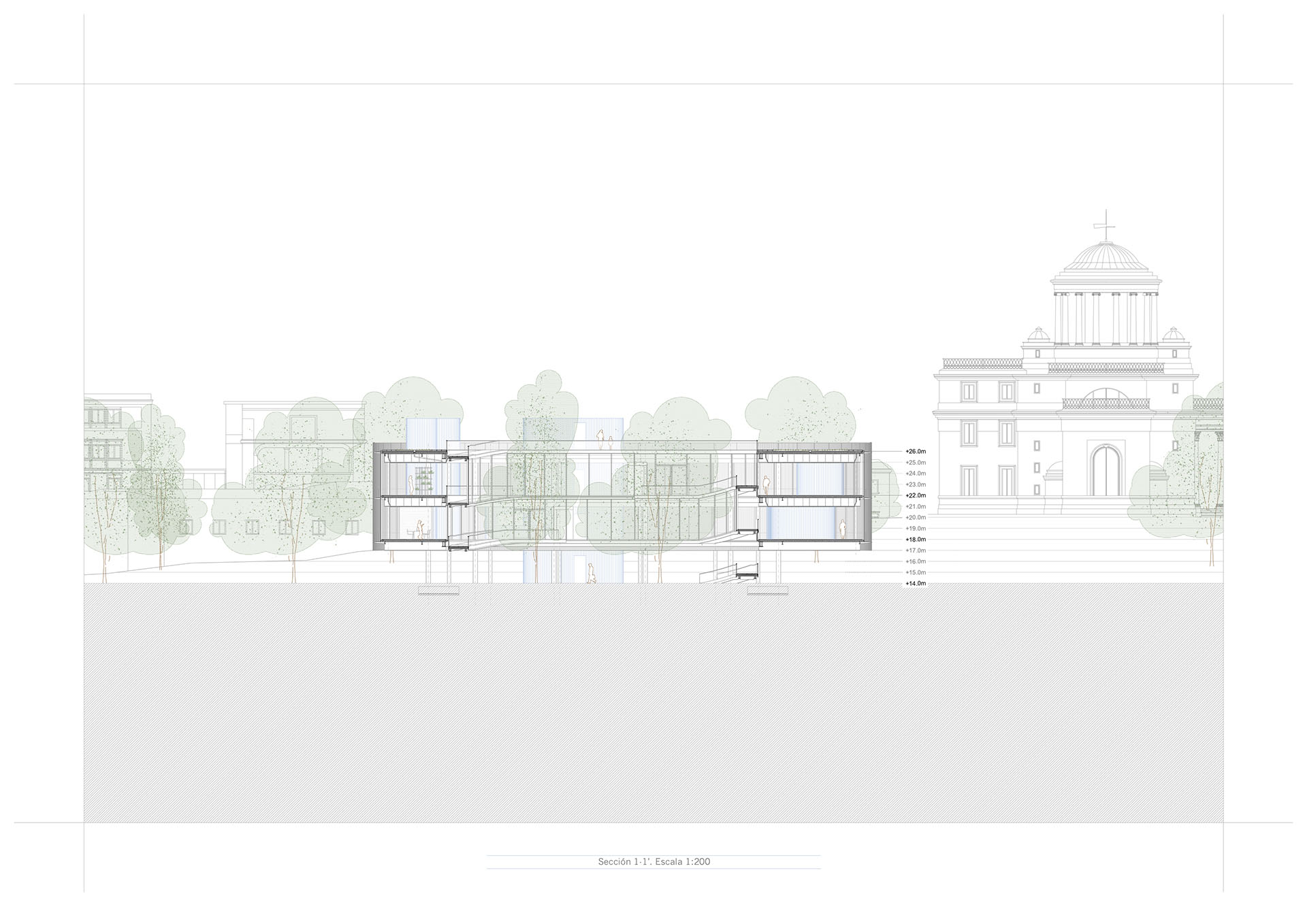Click the +24.0m elevation marker text
The height and width of the screenshot is (924, 1307).
click(x=916, y=474)
